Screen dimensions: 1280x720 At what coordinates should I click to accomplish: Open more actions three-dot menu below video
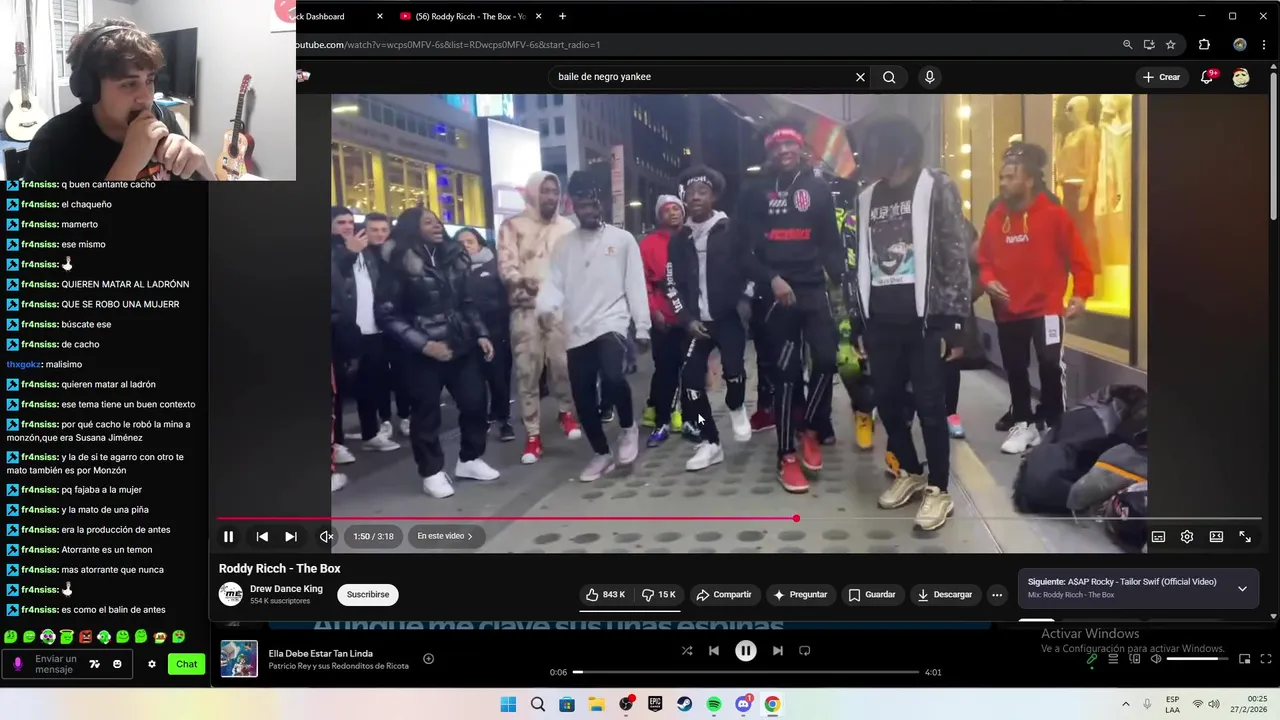pyautogui.click(x=997, y=594)
